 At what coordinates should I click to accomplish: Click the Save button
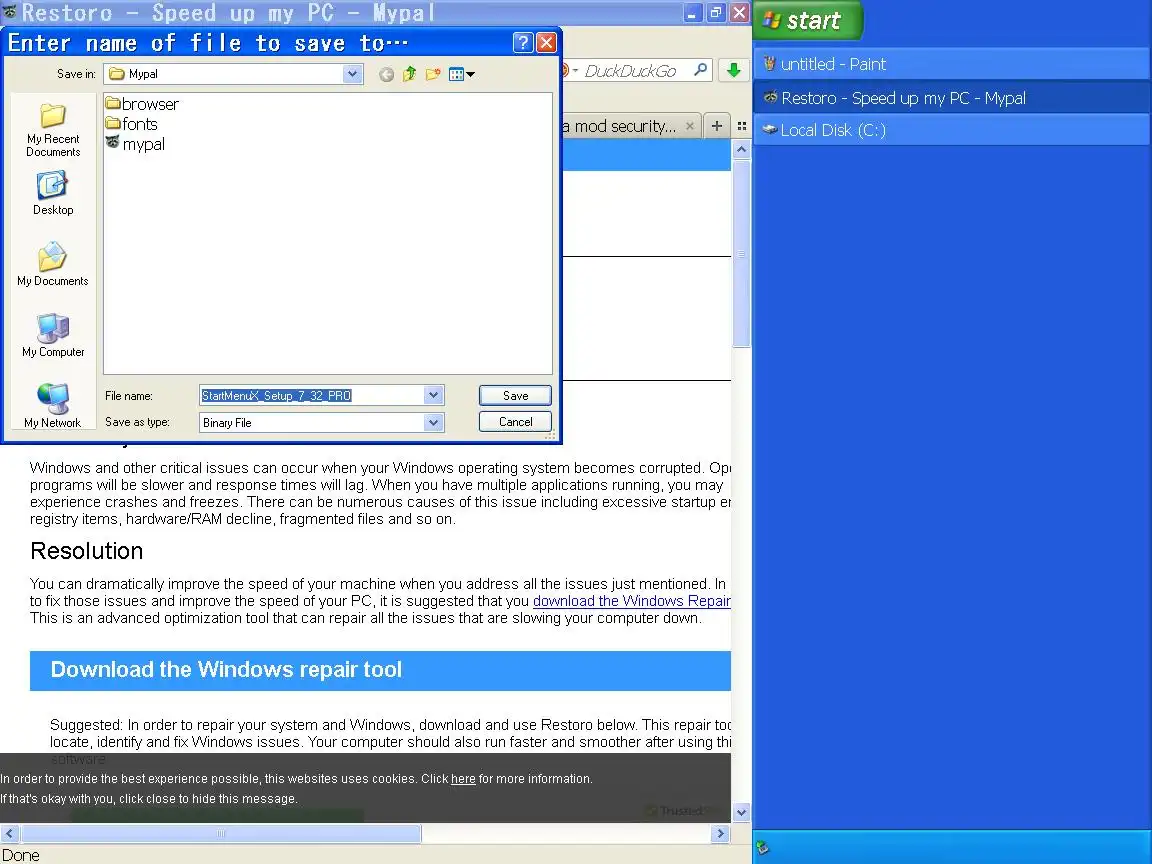tap(515, 395)
